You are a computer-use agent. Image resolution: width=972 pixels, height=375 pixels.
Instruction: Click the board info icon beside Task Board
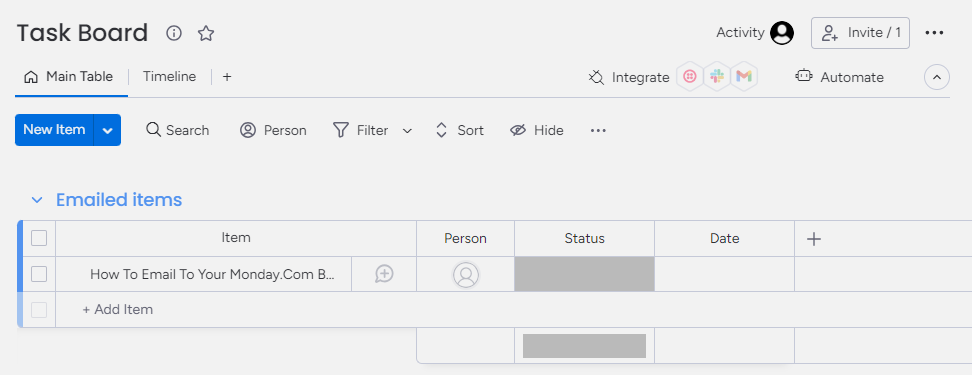pyautogui.click(x=174, y=33)
